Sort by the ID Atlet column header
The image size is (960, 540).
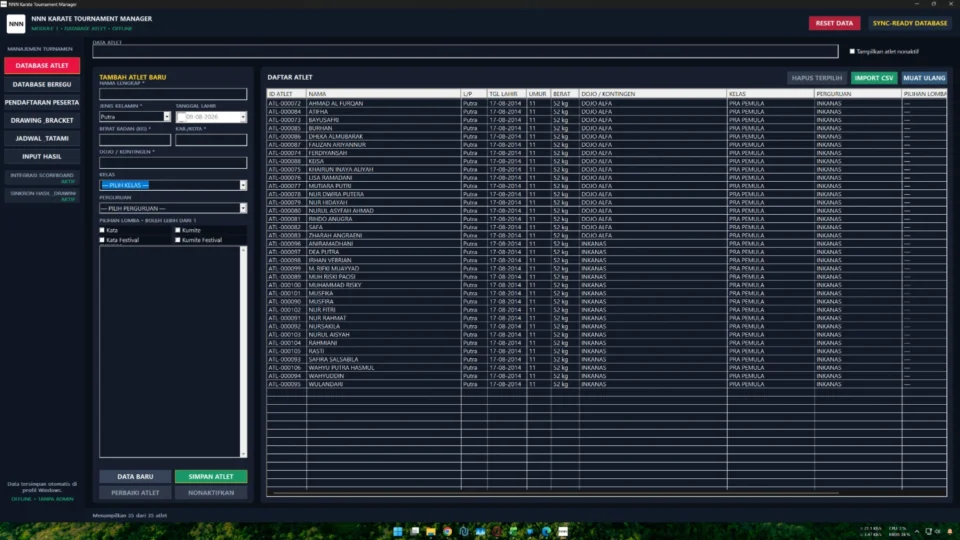click(x=287, y=94)
